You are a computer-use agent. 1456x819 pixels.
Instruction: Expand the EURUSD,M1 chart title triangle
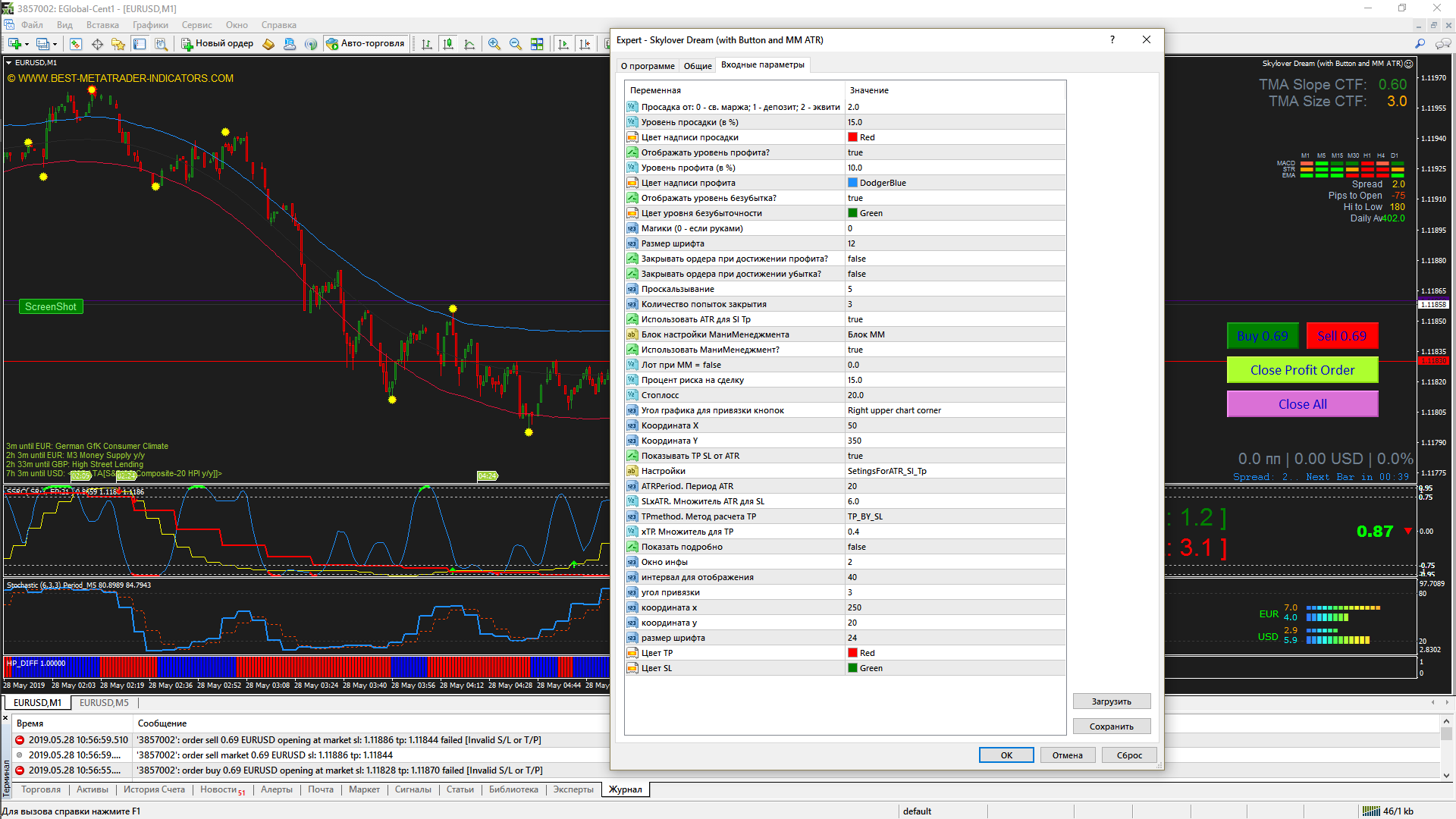pos(9,63)
